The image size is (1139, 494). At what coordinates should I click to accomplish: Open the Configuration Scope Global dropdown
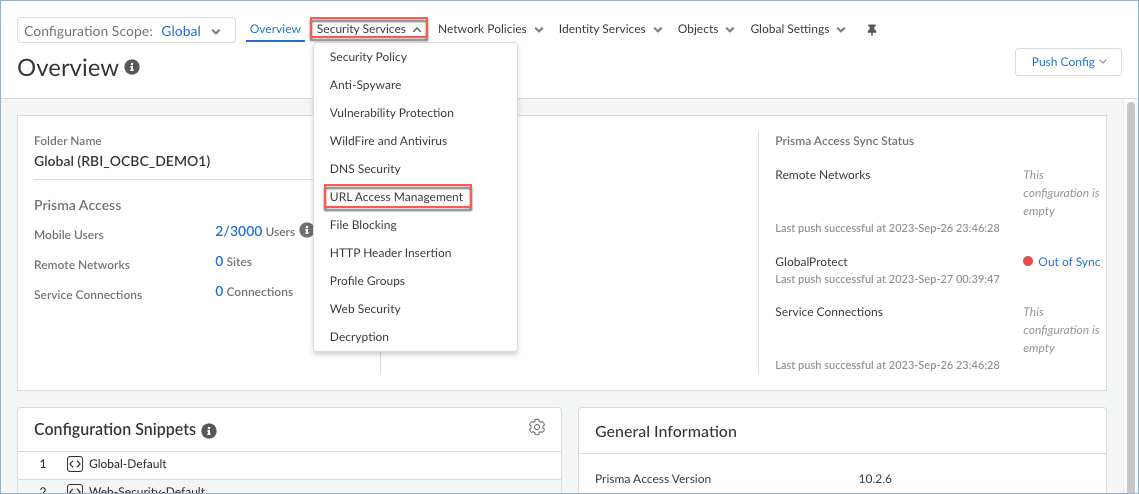[126, 31]
